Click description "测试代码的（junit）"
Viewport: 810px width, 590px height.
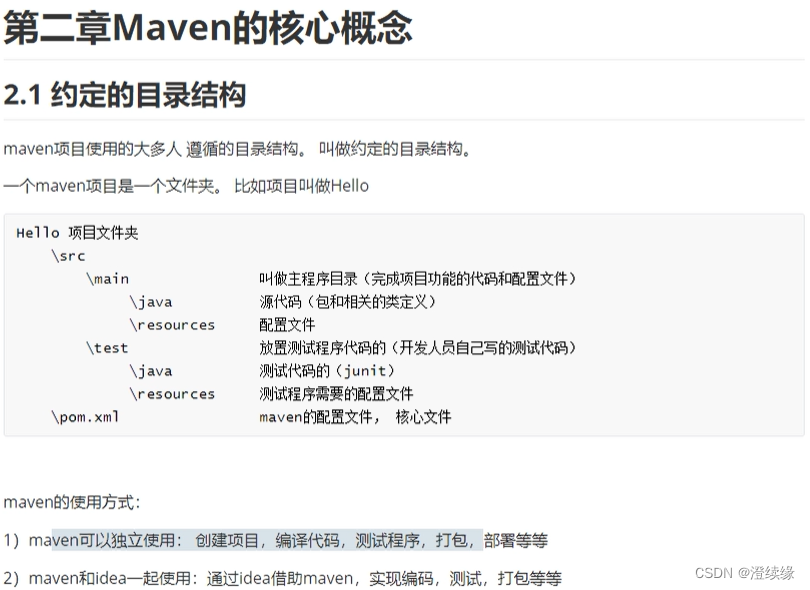(327, 371)
